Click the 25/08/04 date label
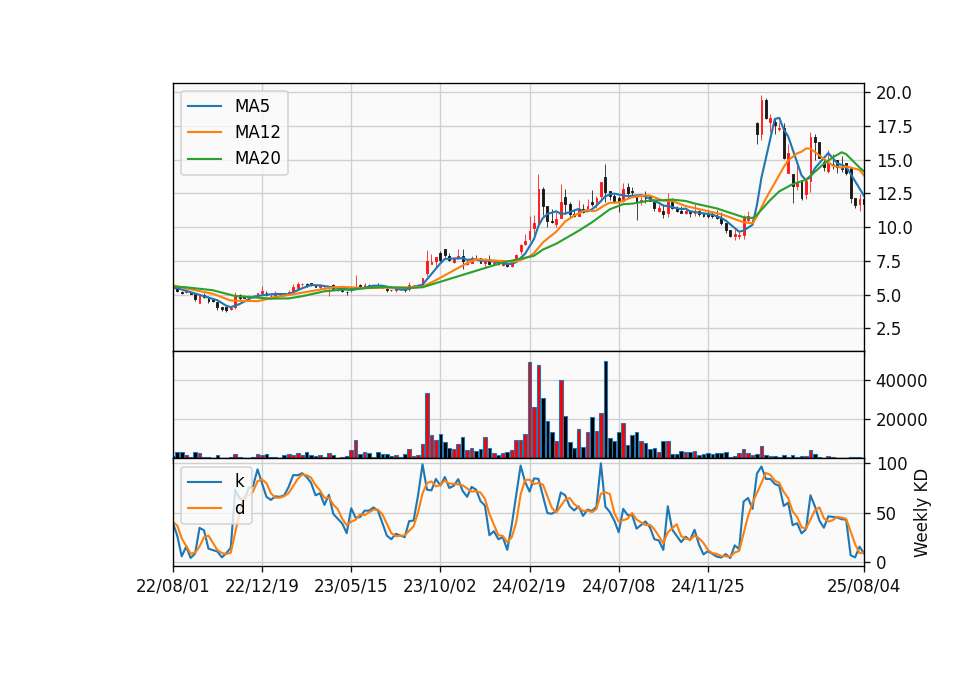 point(864,586)
